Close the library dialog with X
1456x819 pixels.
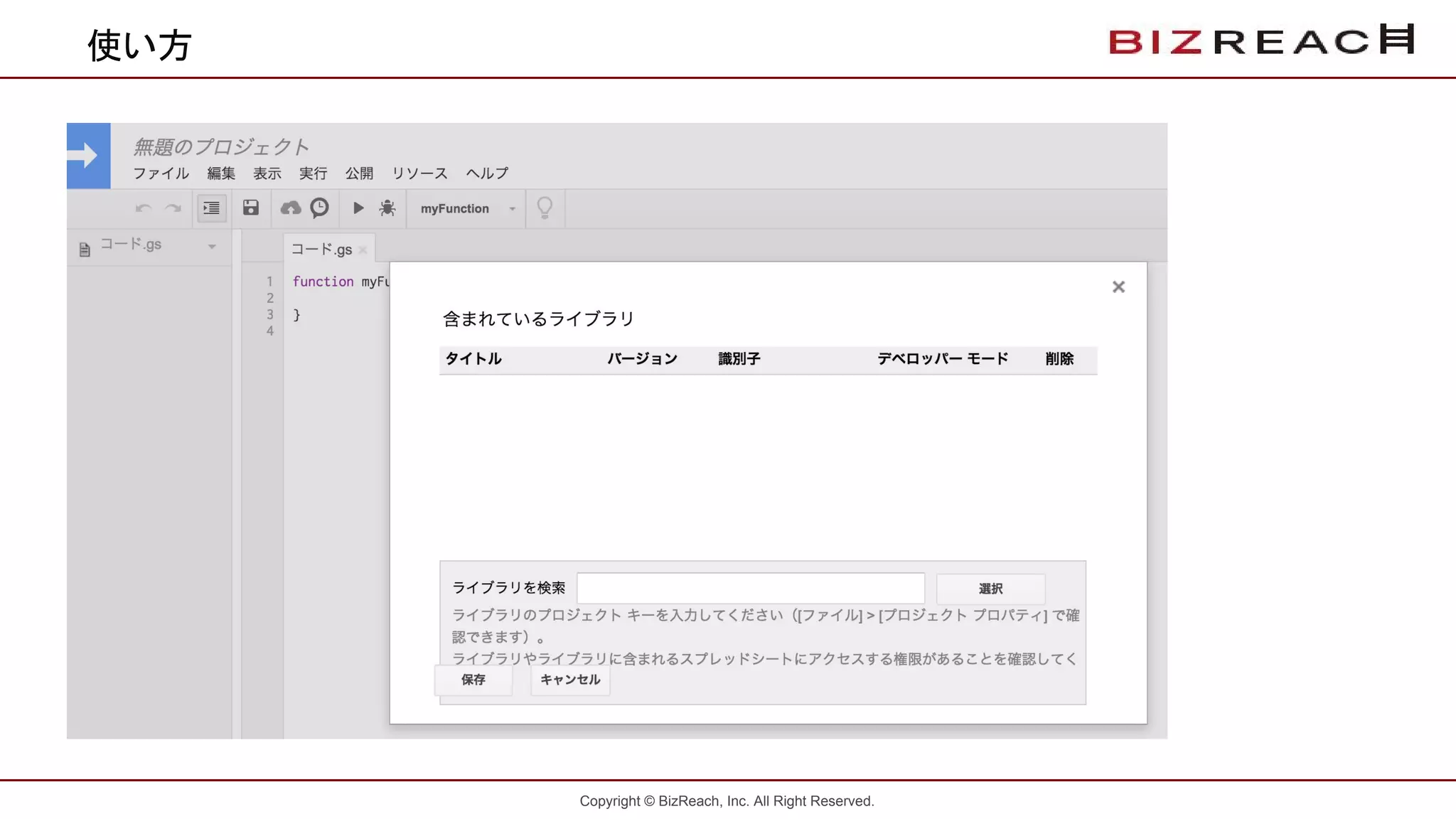tap(1118, 287)
